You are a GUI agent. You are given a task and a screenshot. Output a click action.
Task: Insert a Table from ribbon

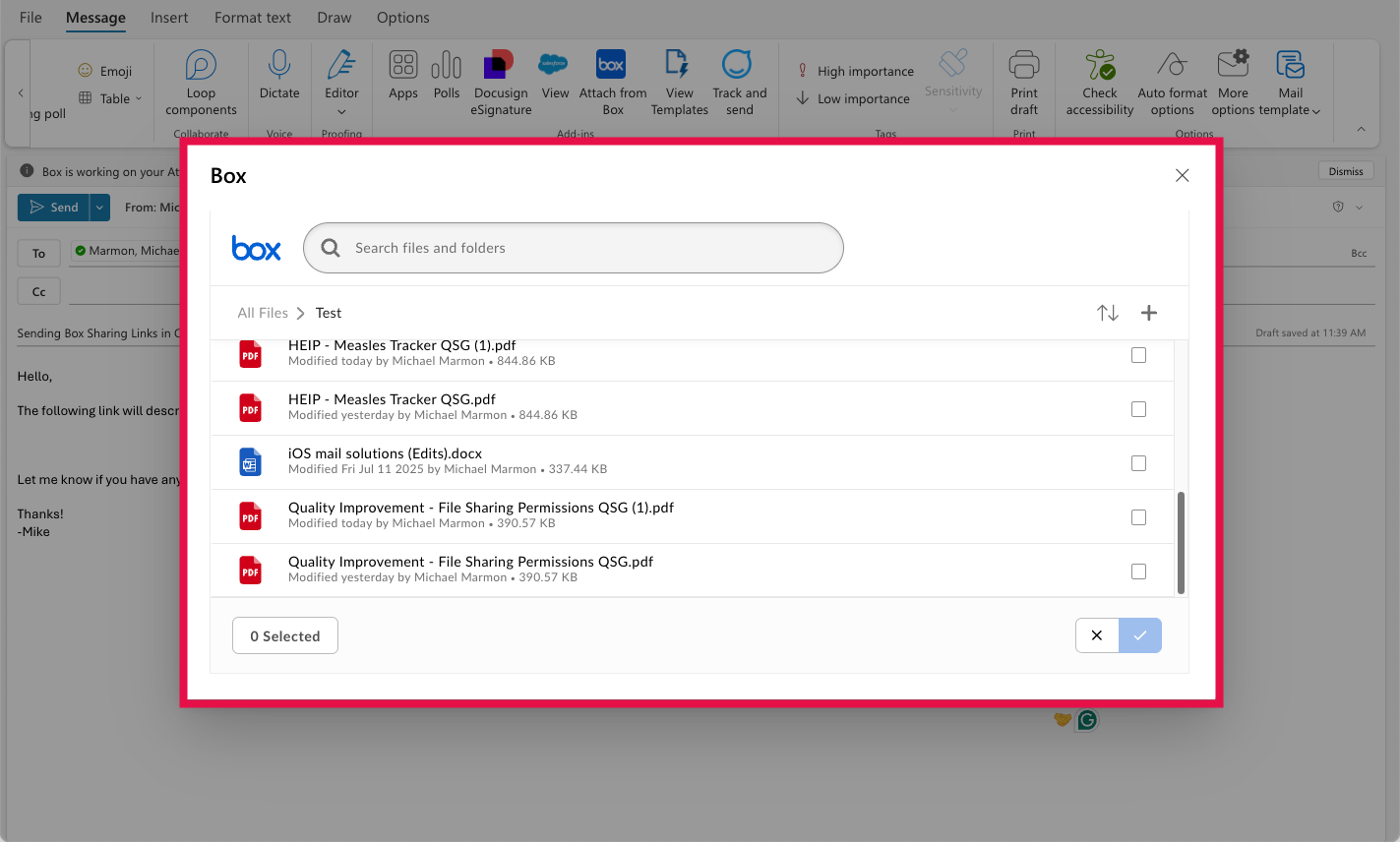109,98
